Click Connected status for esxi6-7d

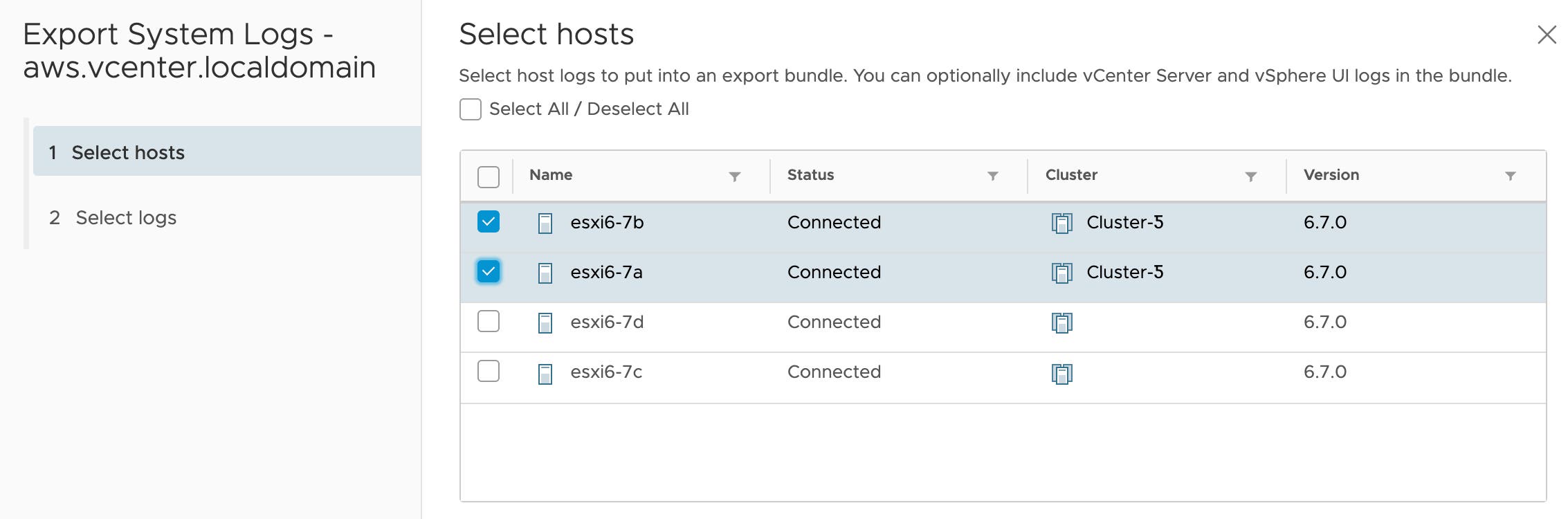pyautogui.click(x=834, y=322)
